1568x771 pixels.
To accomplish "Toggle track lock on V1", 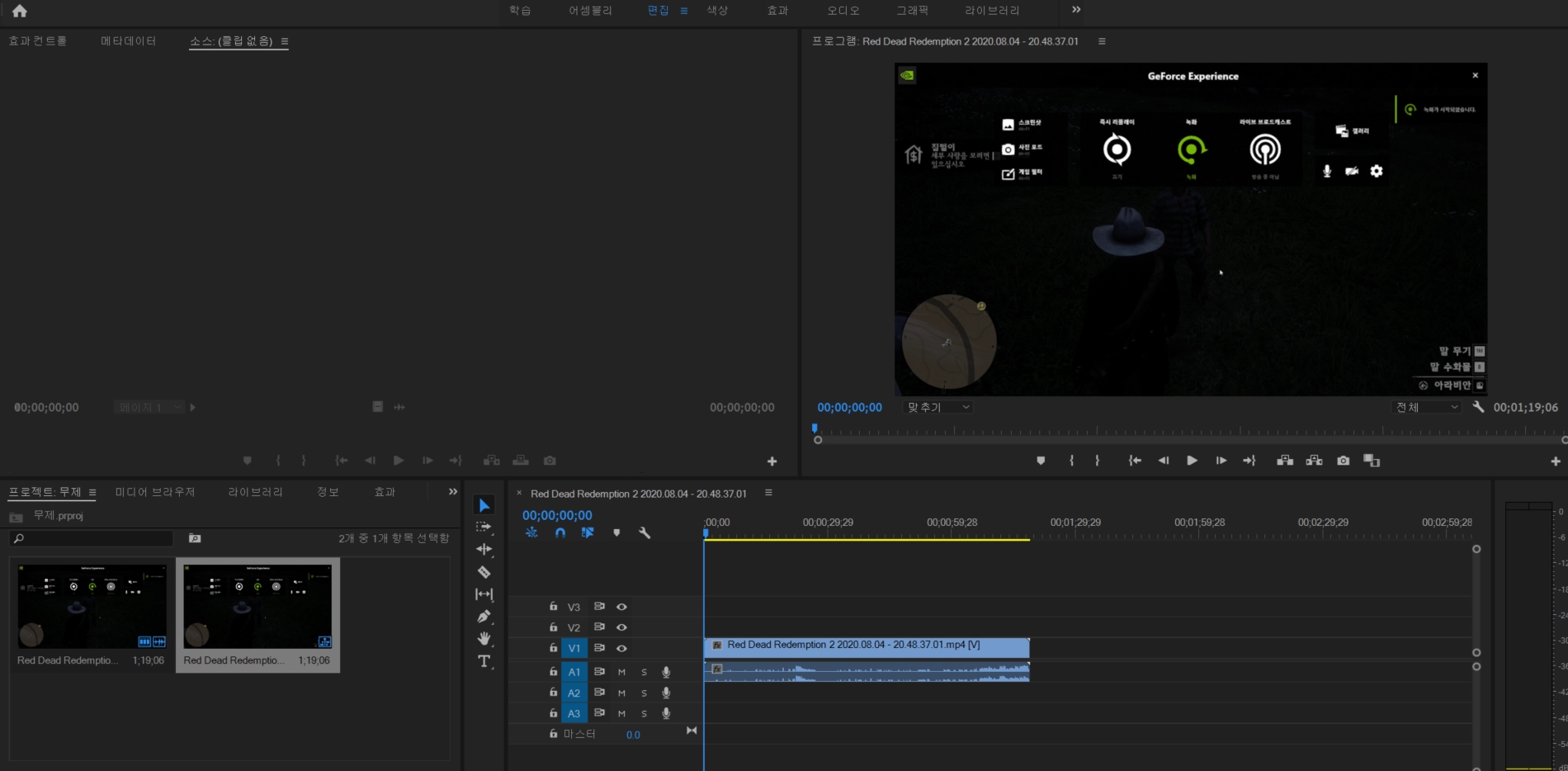I will point(553,648).
